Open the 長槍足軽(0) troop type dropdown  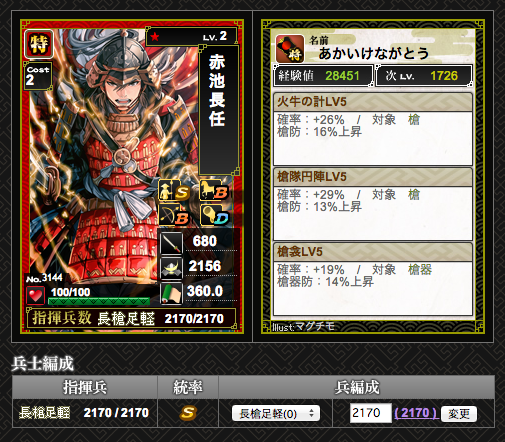point(276,413)
